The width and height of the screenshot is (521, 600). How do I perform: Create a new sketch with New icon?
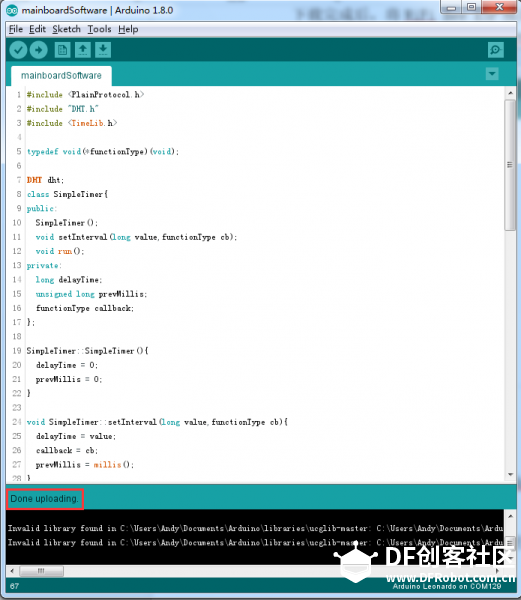point(62,50)
